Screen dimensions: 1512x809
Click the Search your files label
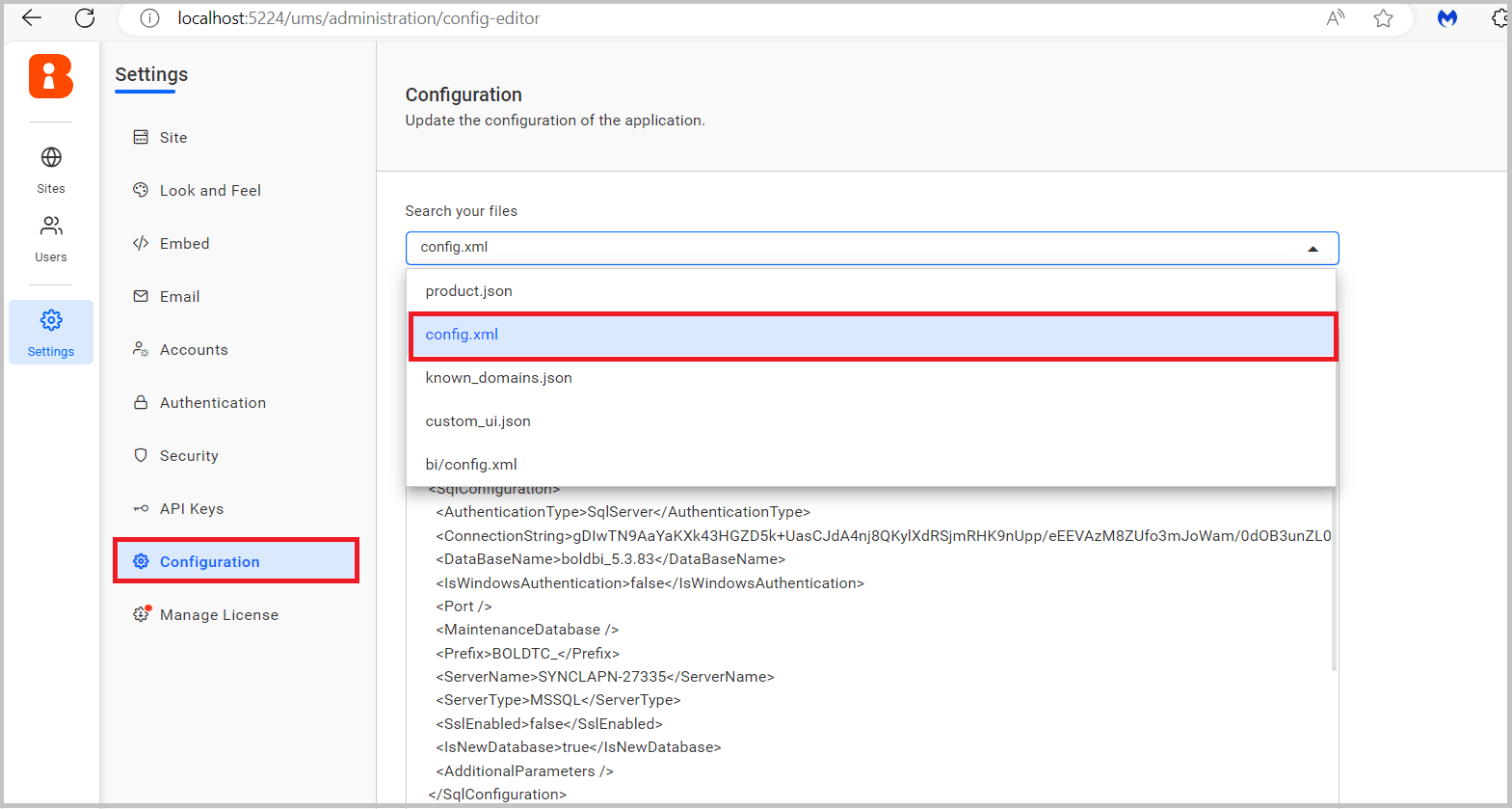(461, 211)
